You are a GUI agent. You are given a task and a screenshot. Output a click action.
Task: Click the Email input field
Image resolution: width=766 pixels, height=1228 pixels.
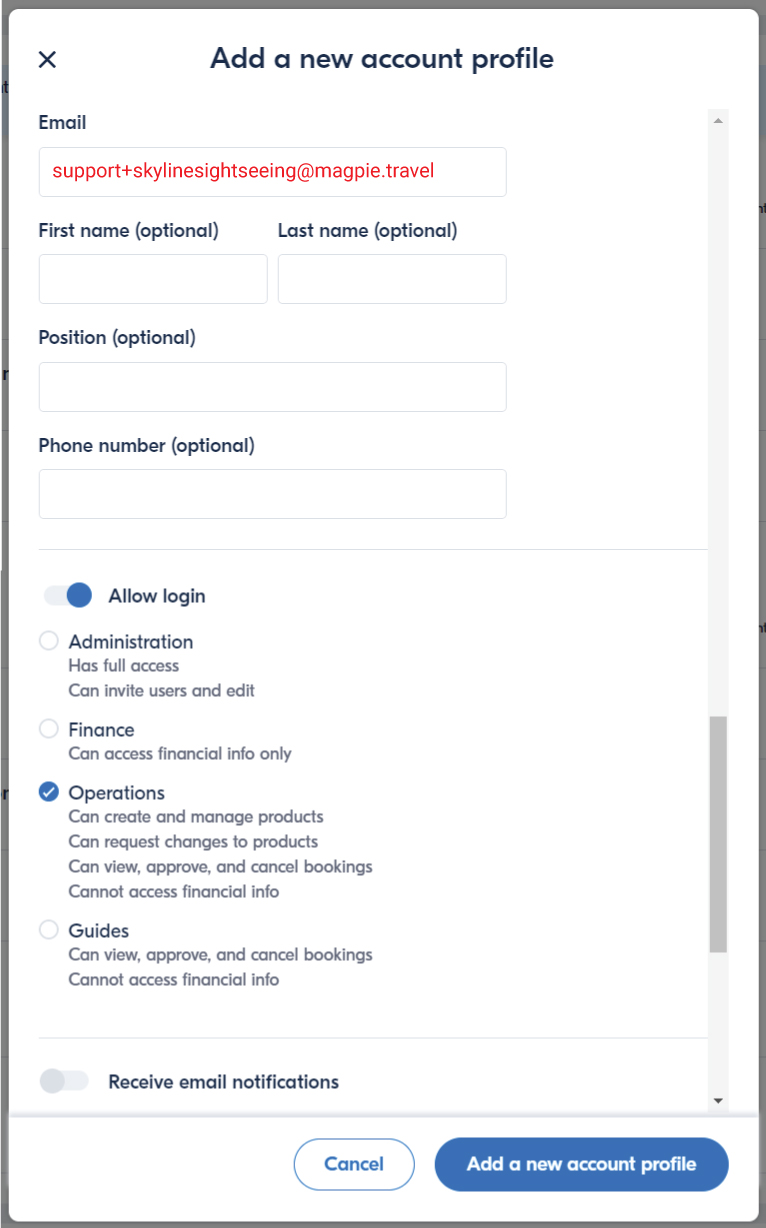[272, 172]
